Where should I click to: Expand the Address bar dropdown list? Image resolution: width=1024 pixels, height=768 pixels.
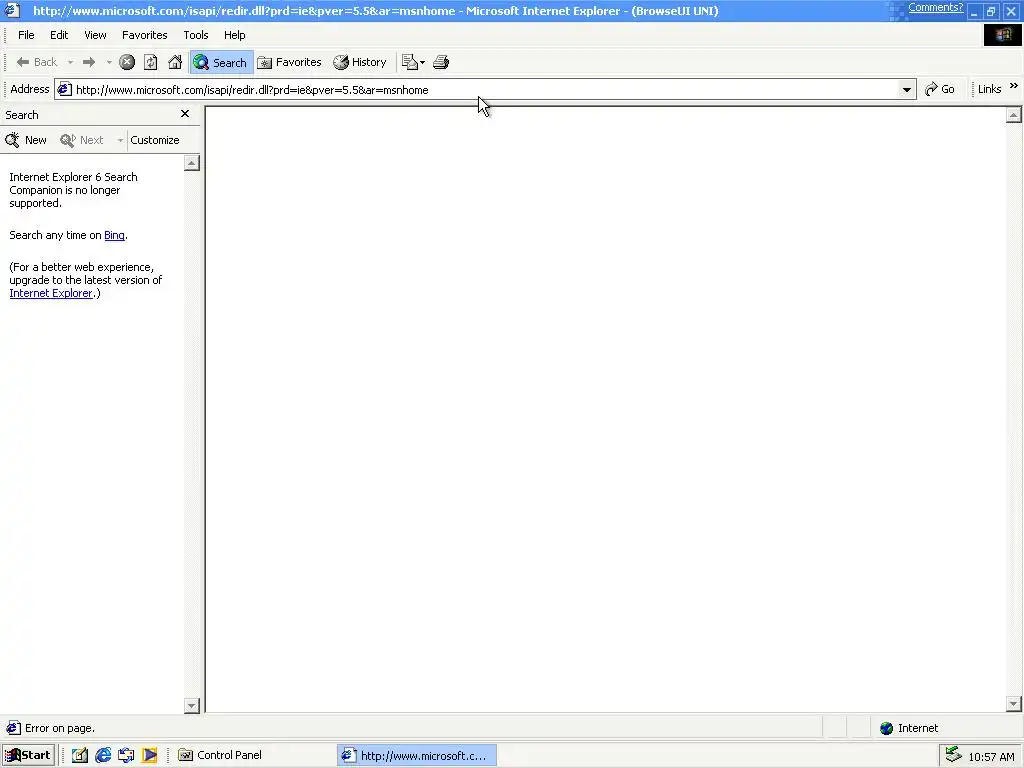pyautogui.click(x=906, y=90)
